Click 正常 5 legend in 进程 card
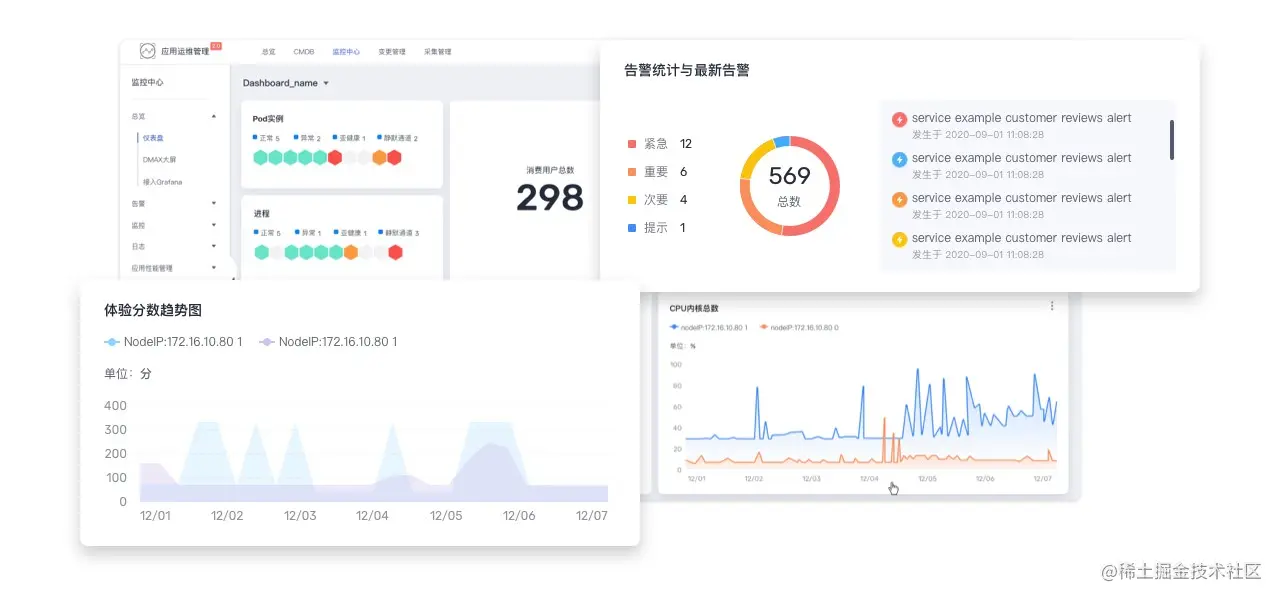 click(x=266, y=233)
